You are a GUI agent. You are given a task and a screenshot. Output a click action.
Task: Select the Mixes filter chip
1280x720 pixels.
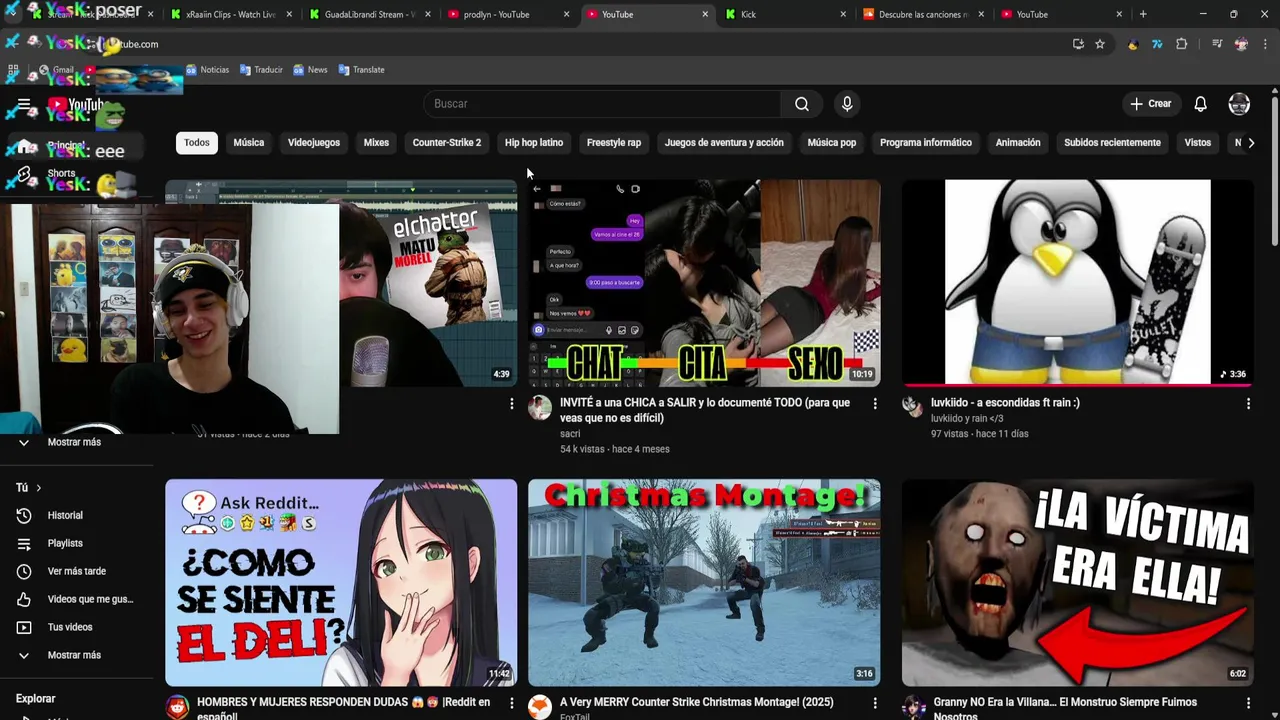tap(376, 143)
